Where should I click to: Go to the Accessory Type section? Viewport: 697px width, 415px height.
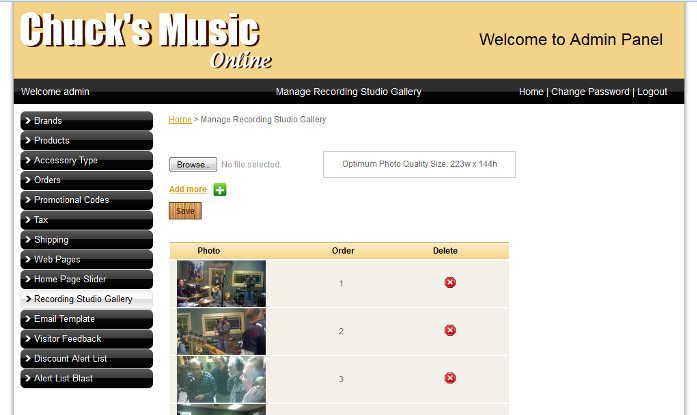pyautogui.click(x=87, y=160)
